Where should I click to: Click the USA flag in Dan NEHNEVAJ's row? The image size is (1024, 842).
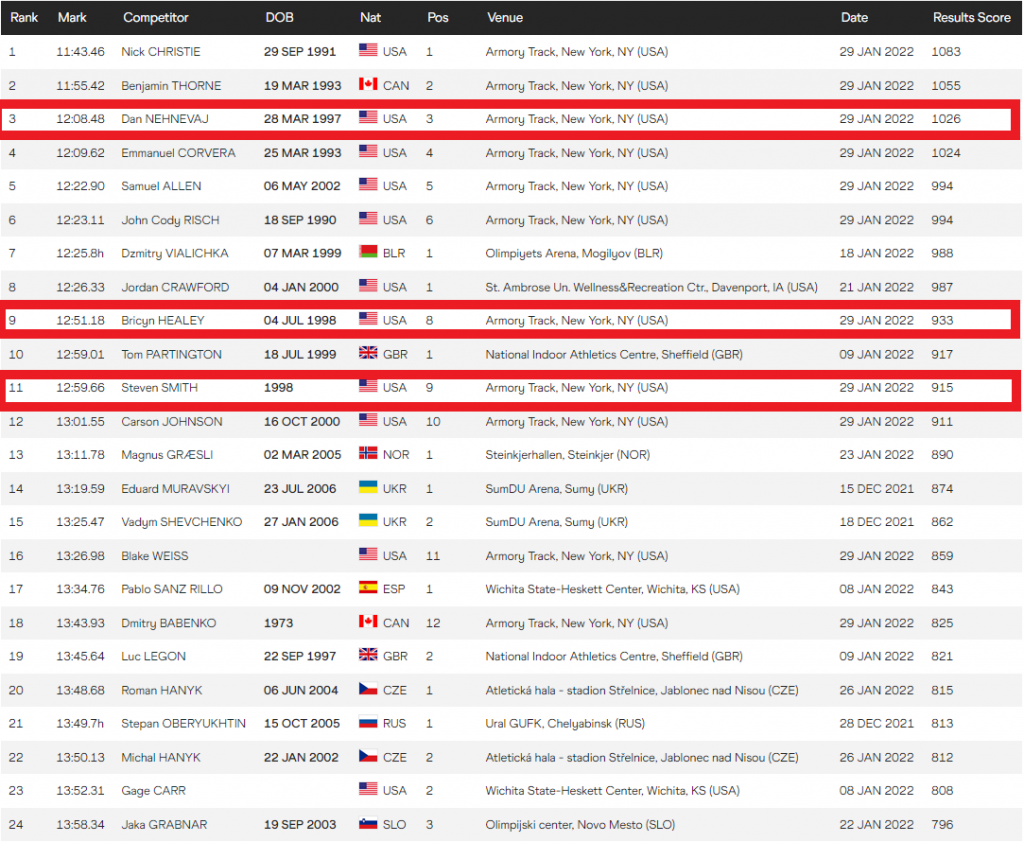[x=368, y=118]
